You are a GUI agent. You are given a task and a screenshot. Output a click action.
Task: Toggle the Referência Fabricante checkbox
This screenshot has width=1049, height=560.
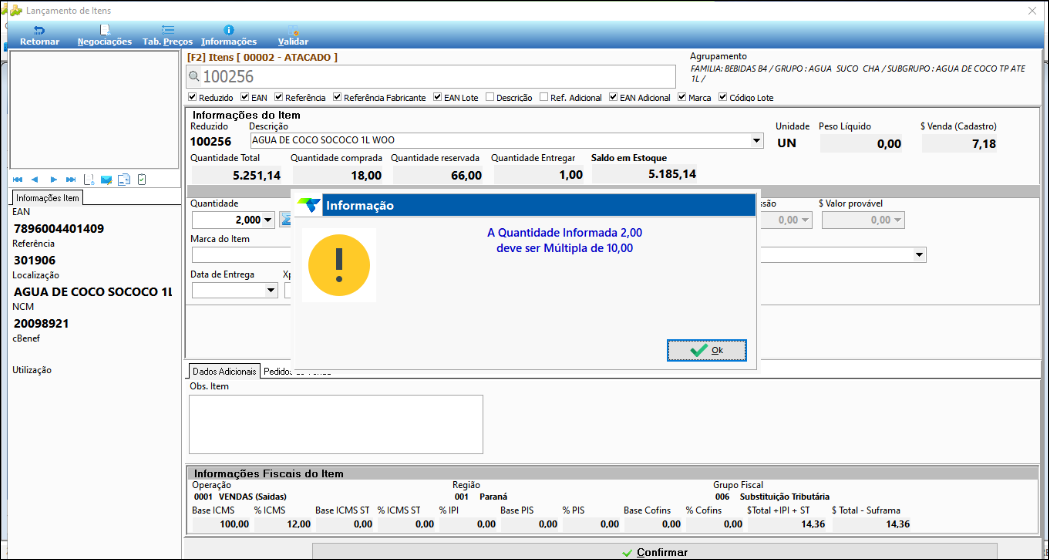pyautogui.click(x=337, y=97)
